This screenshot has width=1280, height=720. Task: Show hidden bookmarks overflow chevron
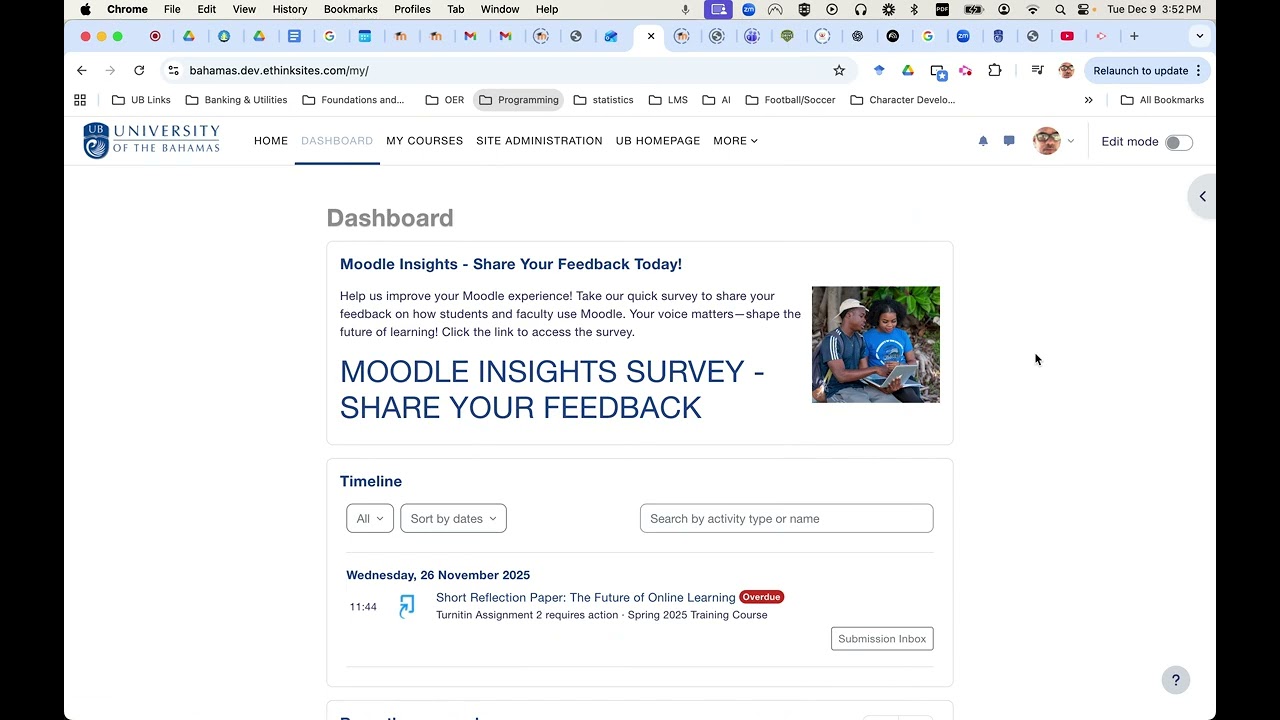1088,100
